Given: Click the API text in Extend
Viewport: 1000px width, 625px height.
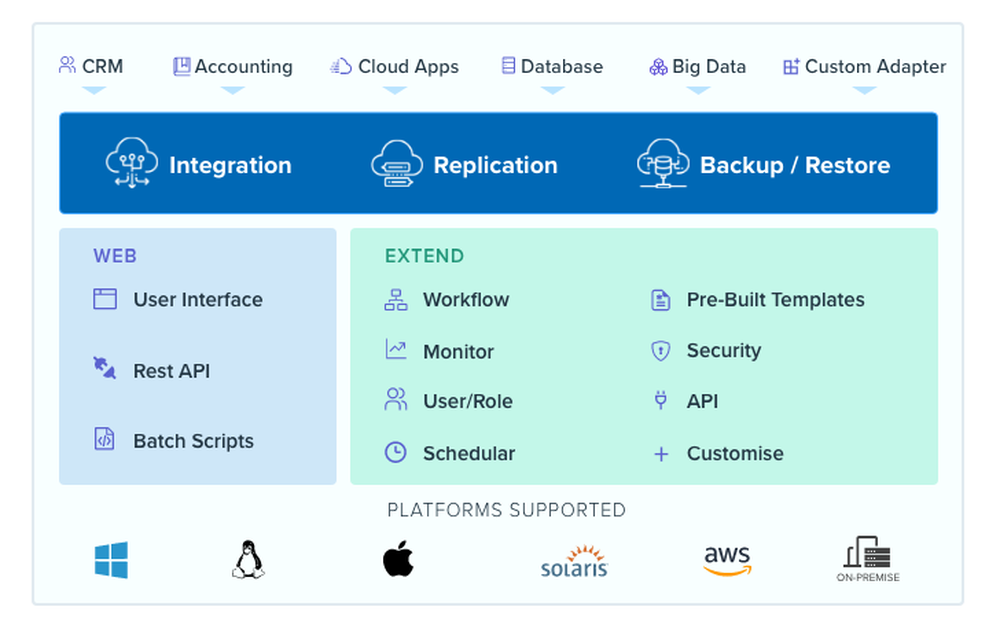Looking at the screenshot, I should pos(702,401).
